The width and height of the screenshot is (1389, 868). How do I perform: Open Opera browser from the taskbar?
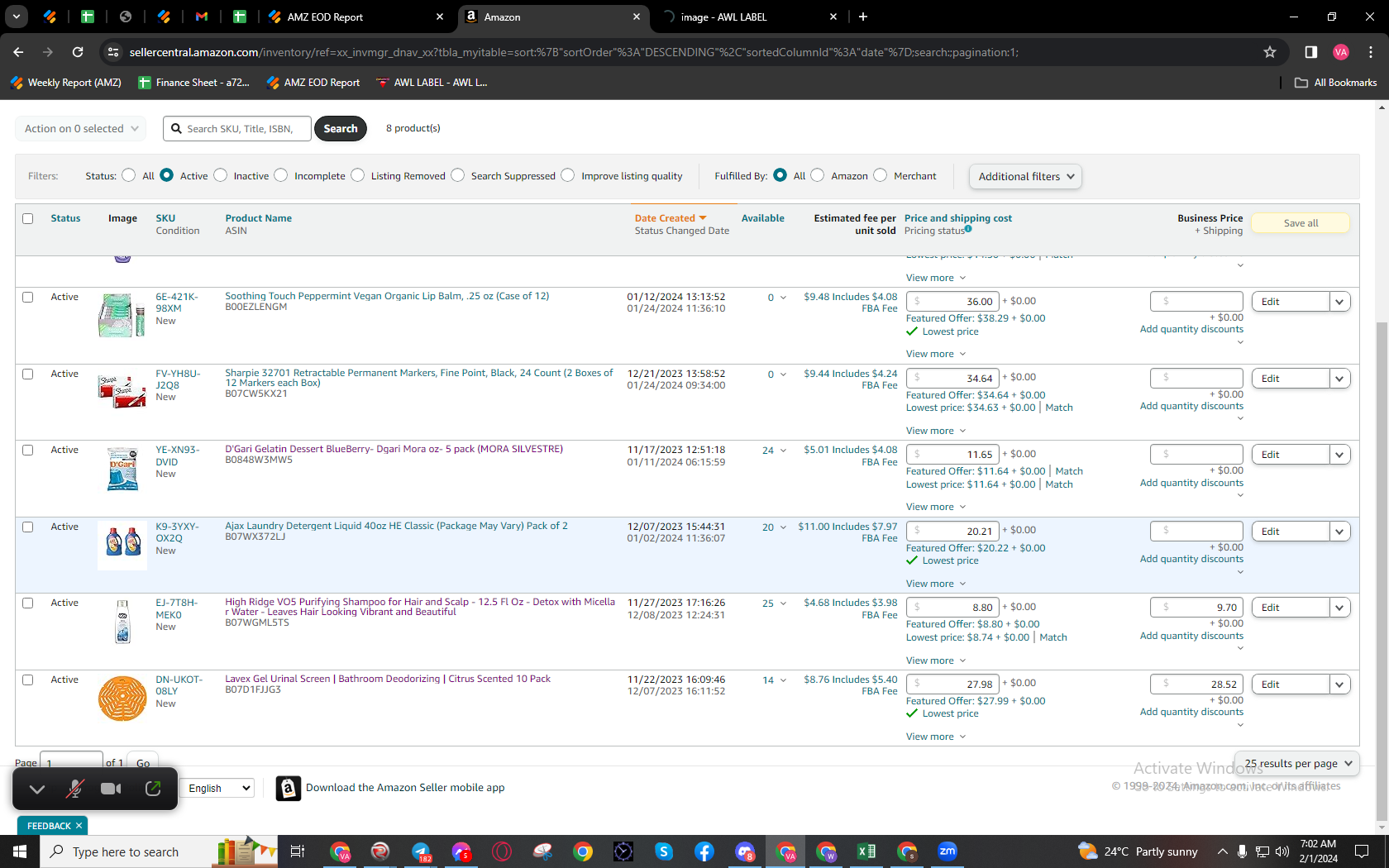pos(502,851)
